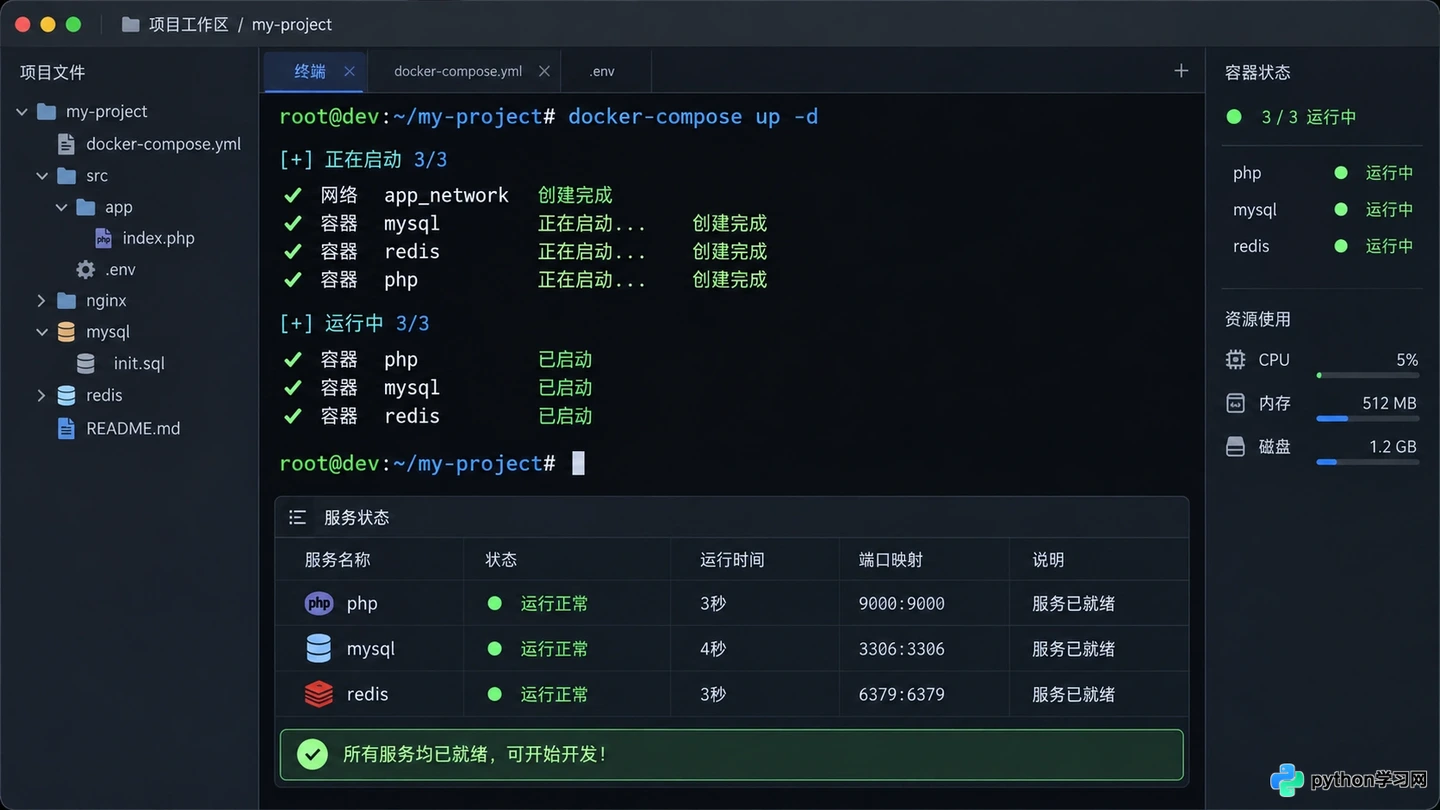Click the green status dot in php container row
This screenshot has height=810, width=1440.
pyautogui.click(x=1341, y=172)
